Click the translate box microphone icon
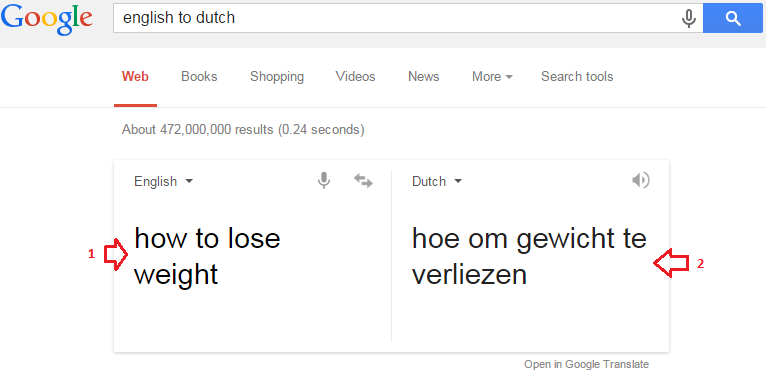 (x=323, y=181)
